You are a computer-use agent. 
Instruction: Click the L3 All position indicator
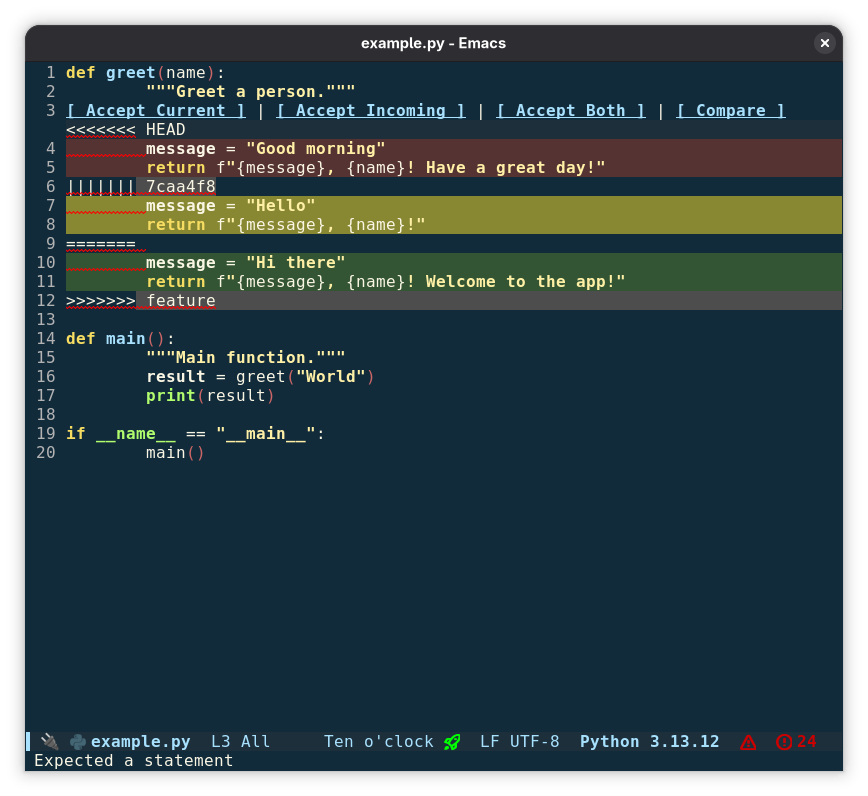point(240,742)
